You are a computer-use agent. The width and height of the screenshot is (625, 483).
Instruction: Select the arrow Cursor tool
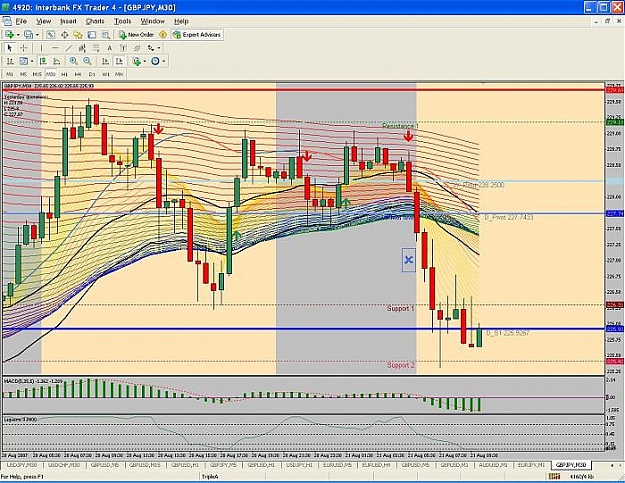(x=10, y=48)
